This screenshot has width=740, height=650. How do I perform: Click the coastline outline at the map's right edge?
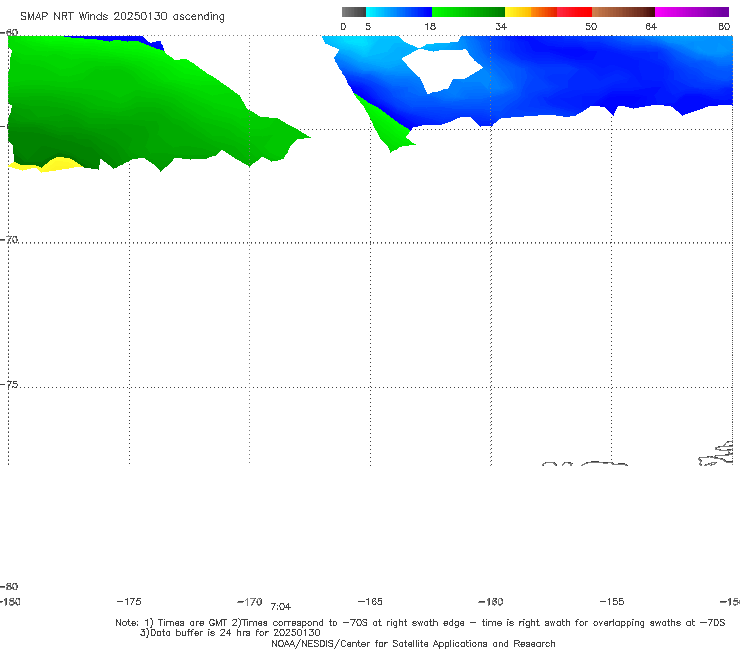pyautogui.click(x=716, y=454)
